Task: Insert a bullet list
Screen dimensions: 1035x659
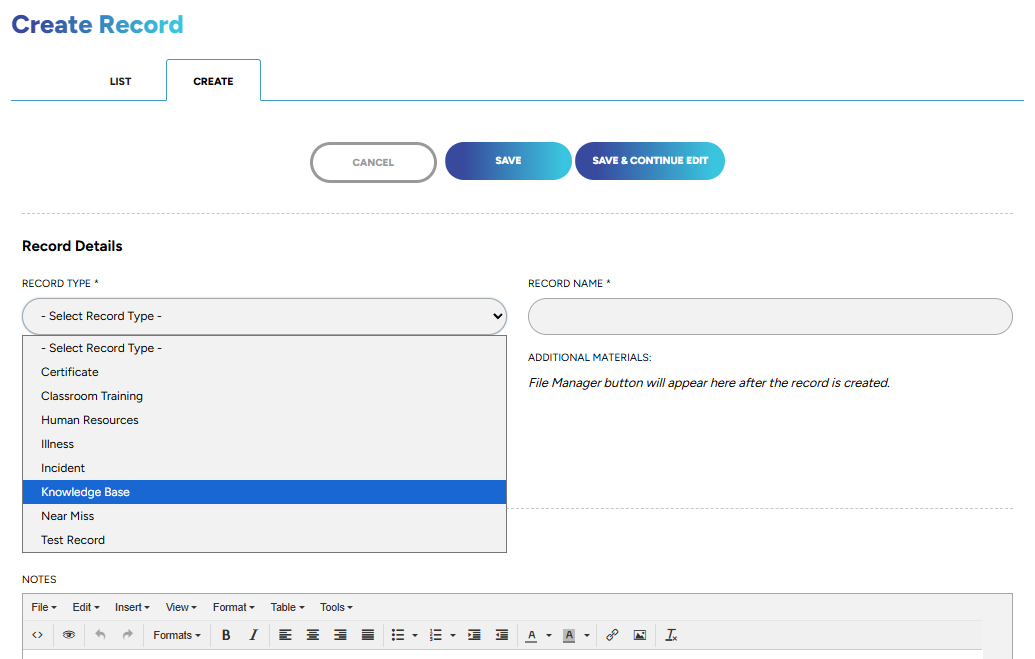Action: [x=398, y=635]
